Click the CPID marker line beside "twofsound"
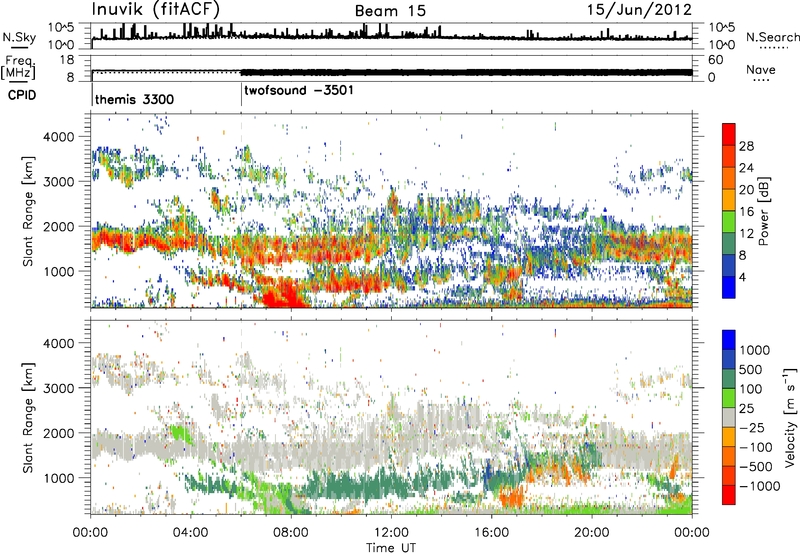800x554 pixels. click(x=241, y=92)
